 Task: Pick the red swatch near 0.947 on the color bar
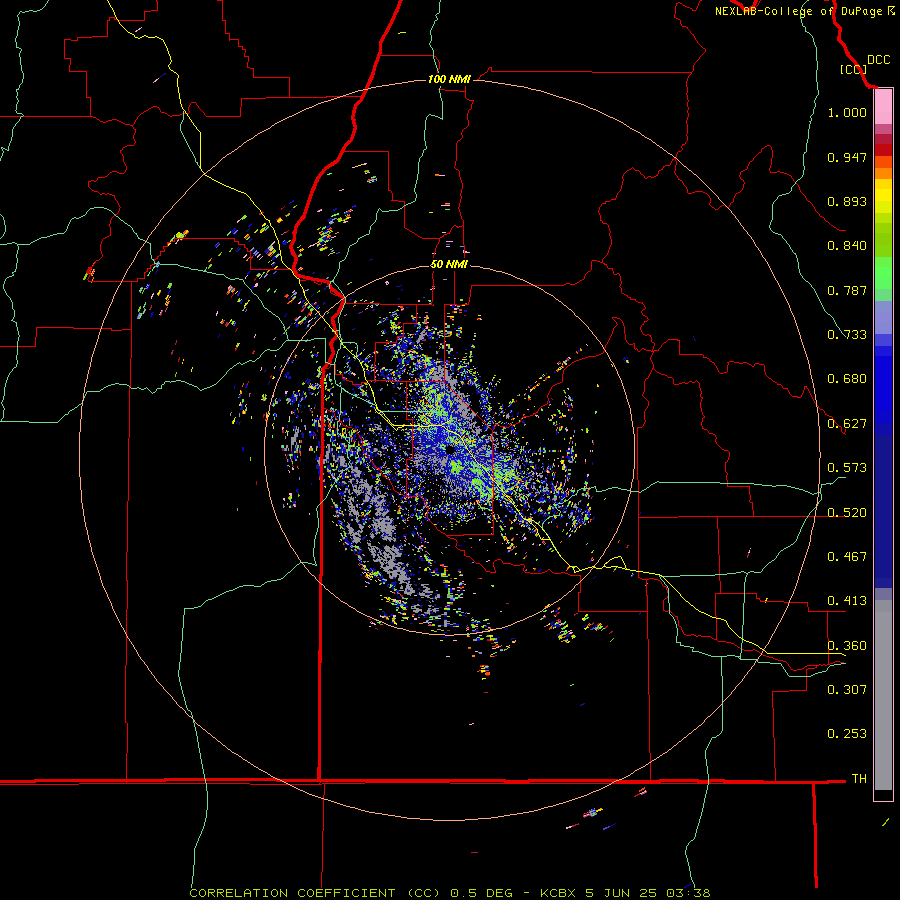pos(883,150)
